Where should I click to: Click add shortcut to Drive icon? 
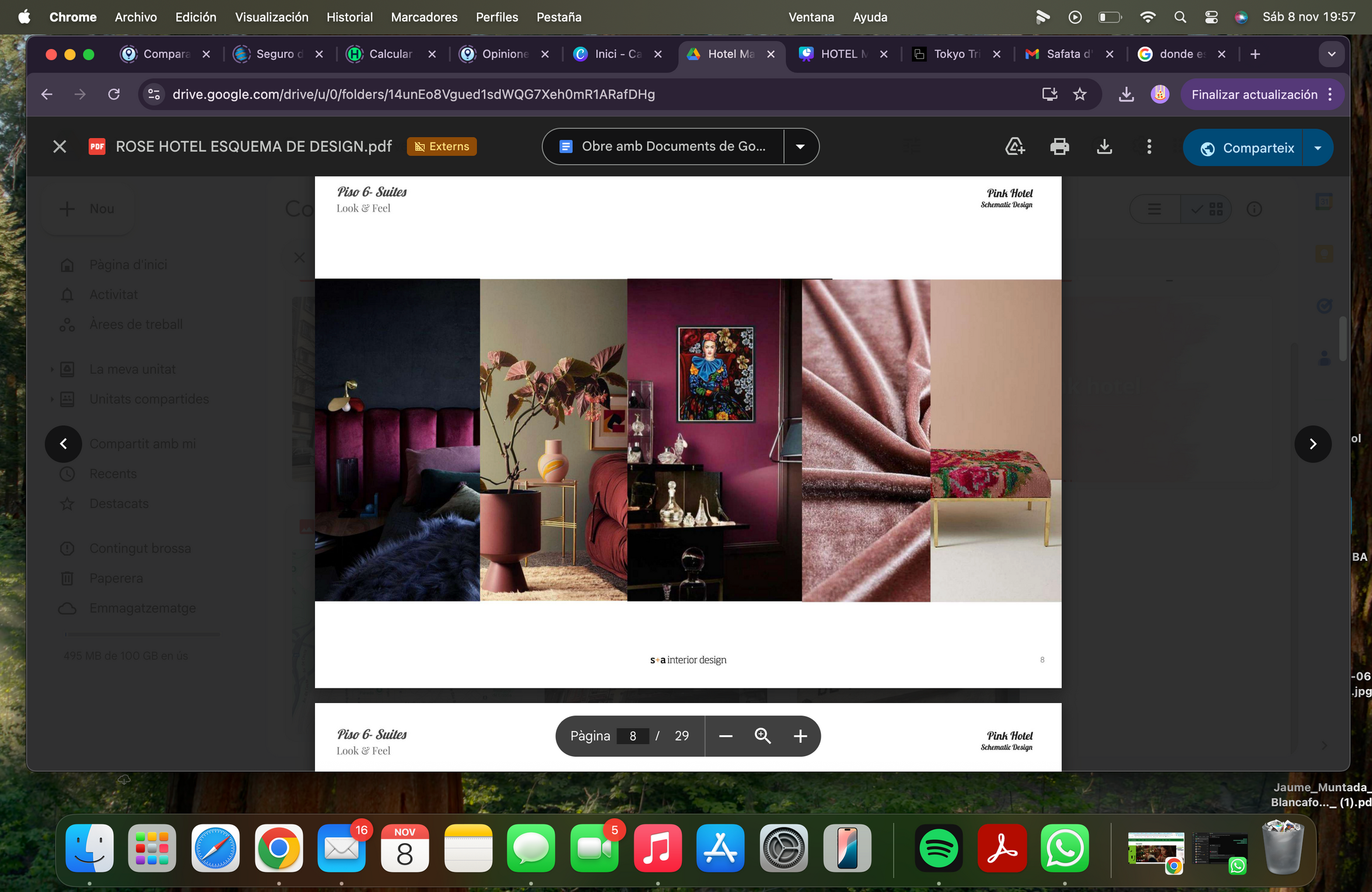click(1015, 146)
